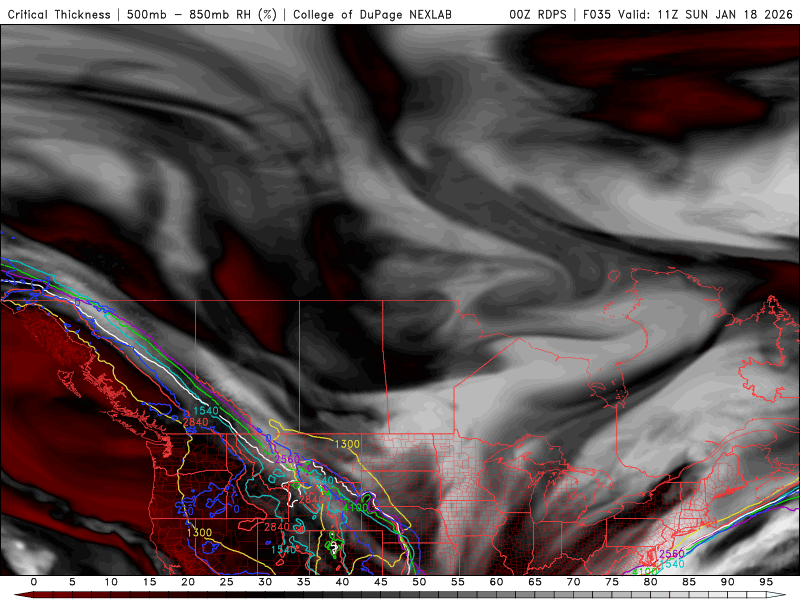Image resolution: width=800 pixels, height=600 pixels.
Task: Select the 10 tick on the RH color scale
Action: coord(111,582)
